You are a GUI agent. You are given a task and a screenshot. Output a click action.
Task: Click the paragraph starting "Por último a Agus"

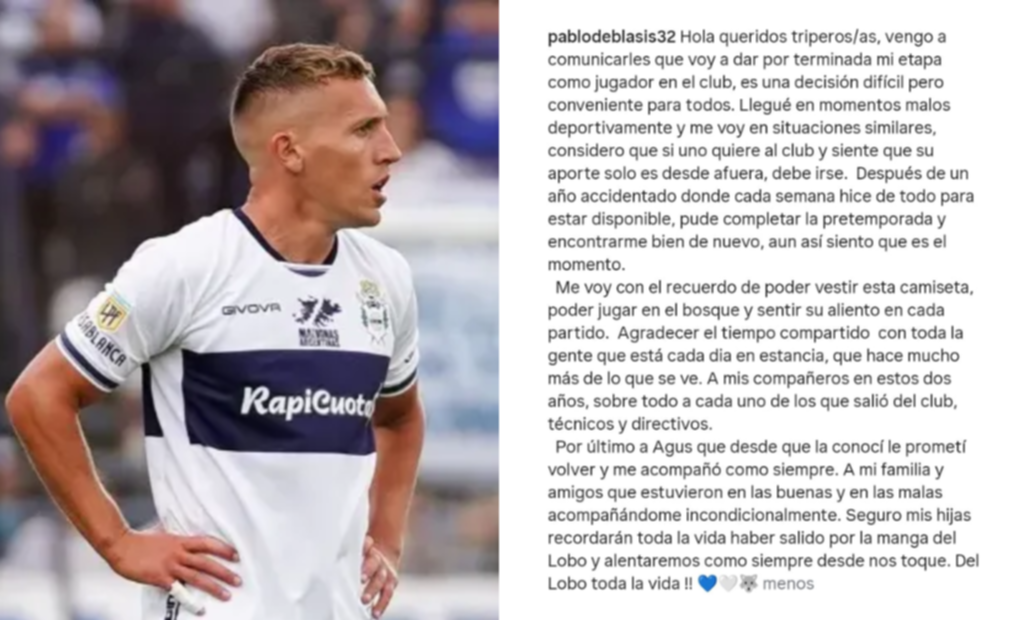tap(763, 515)
